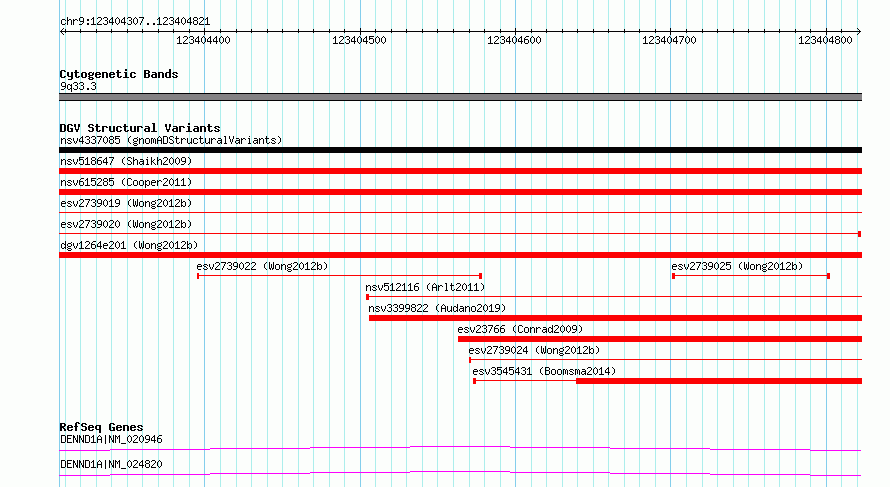Open variant esv2739020 (Wong2012b) label

click(x=126, y=224)
